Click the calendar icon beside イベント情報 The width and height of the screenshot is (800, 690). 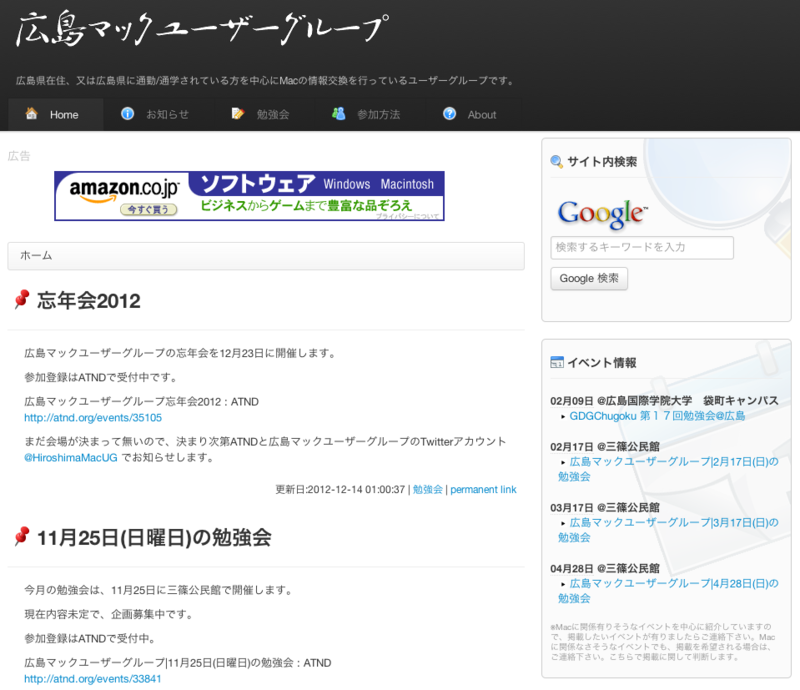557,362
